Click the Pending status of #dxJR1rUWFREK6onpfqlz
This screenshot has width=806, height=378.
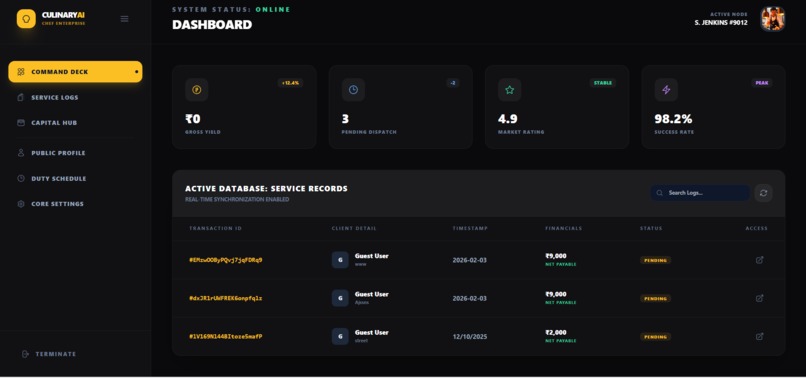pyautogui.click(x=655, y=299)
